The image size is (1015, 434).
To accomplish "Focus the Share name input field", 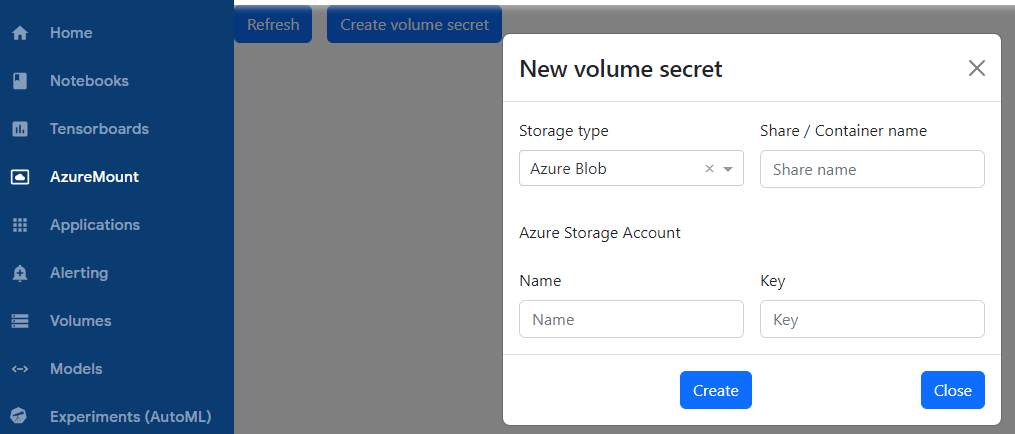I will (872, 169).
